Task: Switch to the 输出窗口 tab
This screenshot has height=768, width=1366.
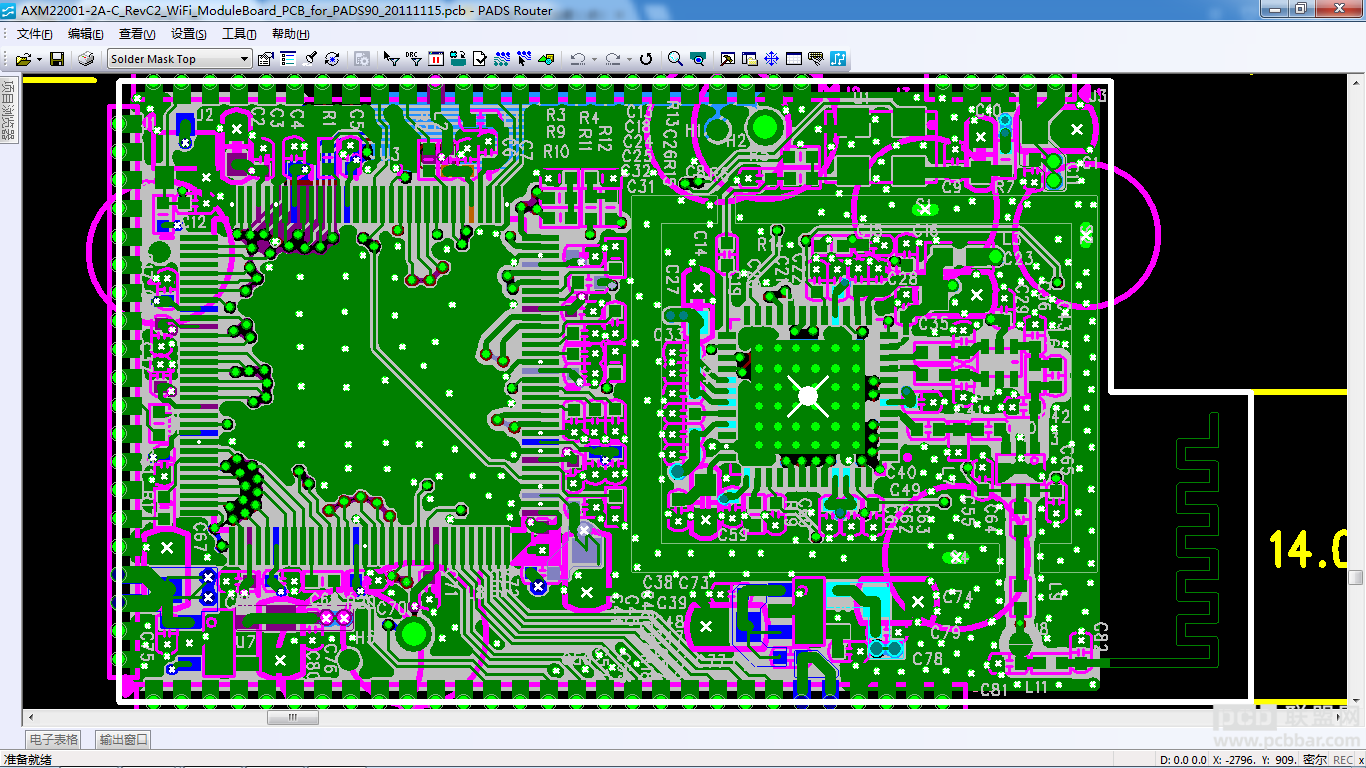Action: click(x=124, y=740)
